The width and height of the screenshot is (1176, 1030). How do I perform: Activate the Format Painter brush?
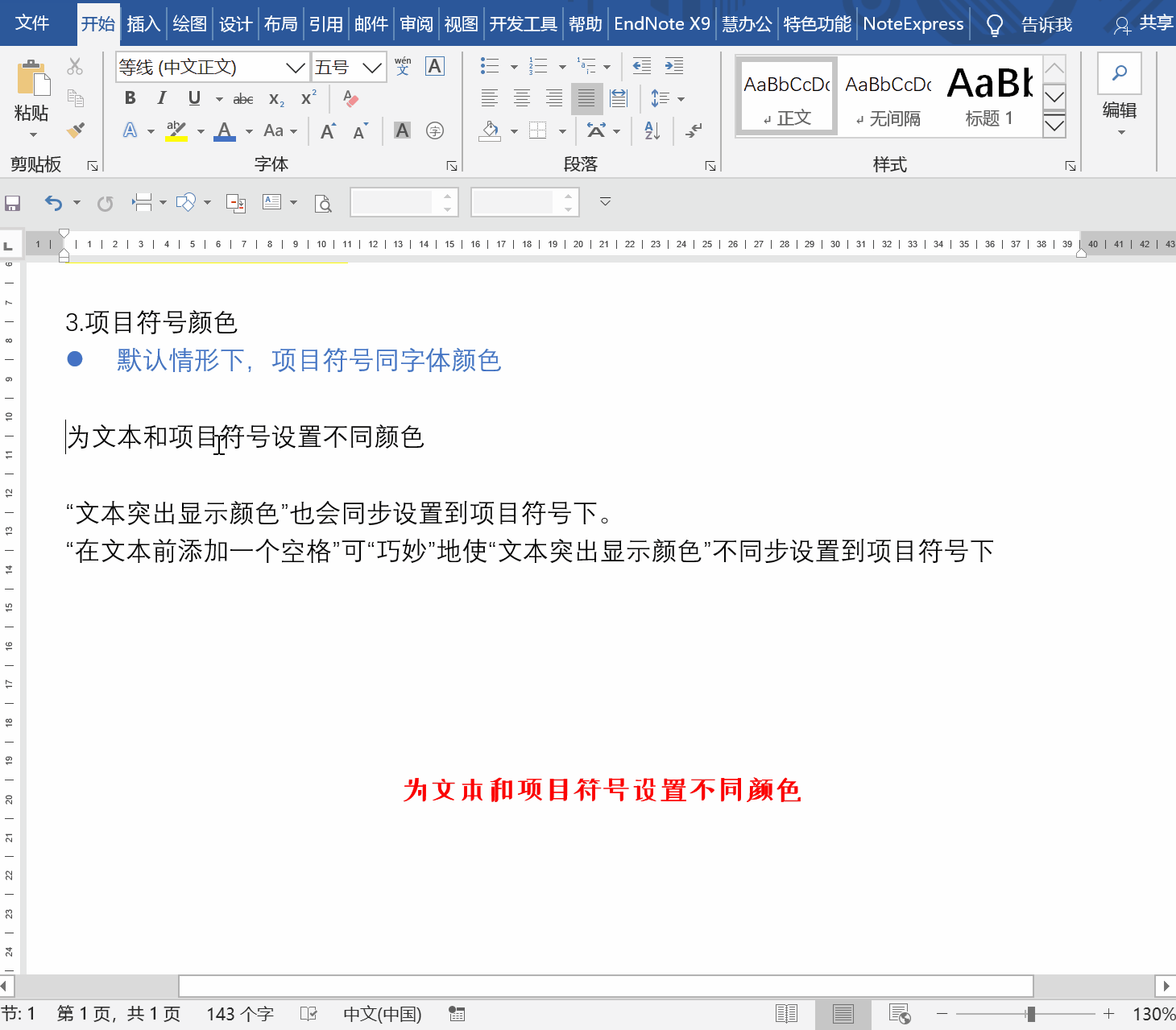[x=75, y=130]
